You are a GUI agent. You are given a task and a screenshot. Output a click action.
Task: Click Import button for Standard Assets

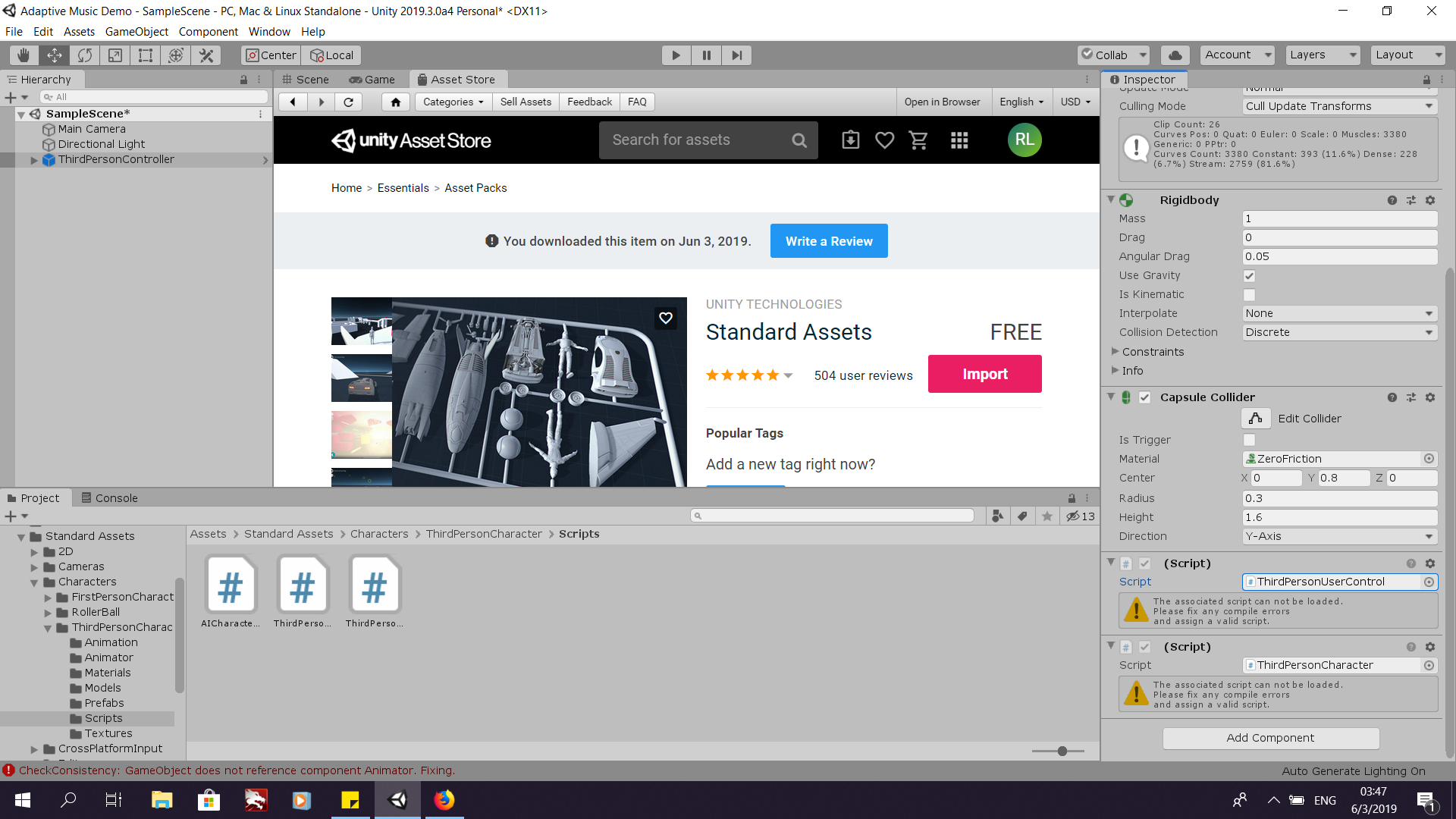984,374
